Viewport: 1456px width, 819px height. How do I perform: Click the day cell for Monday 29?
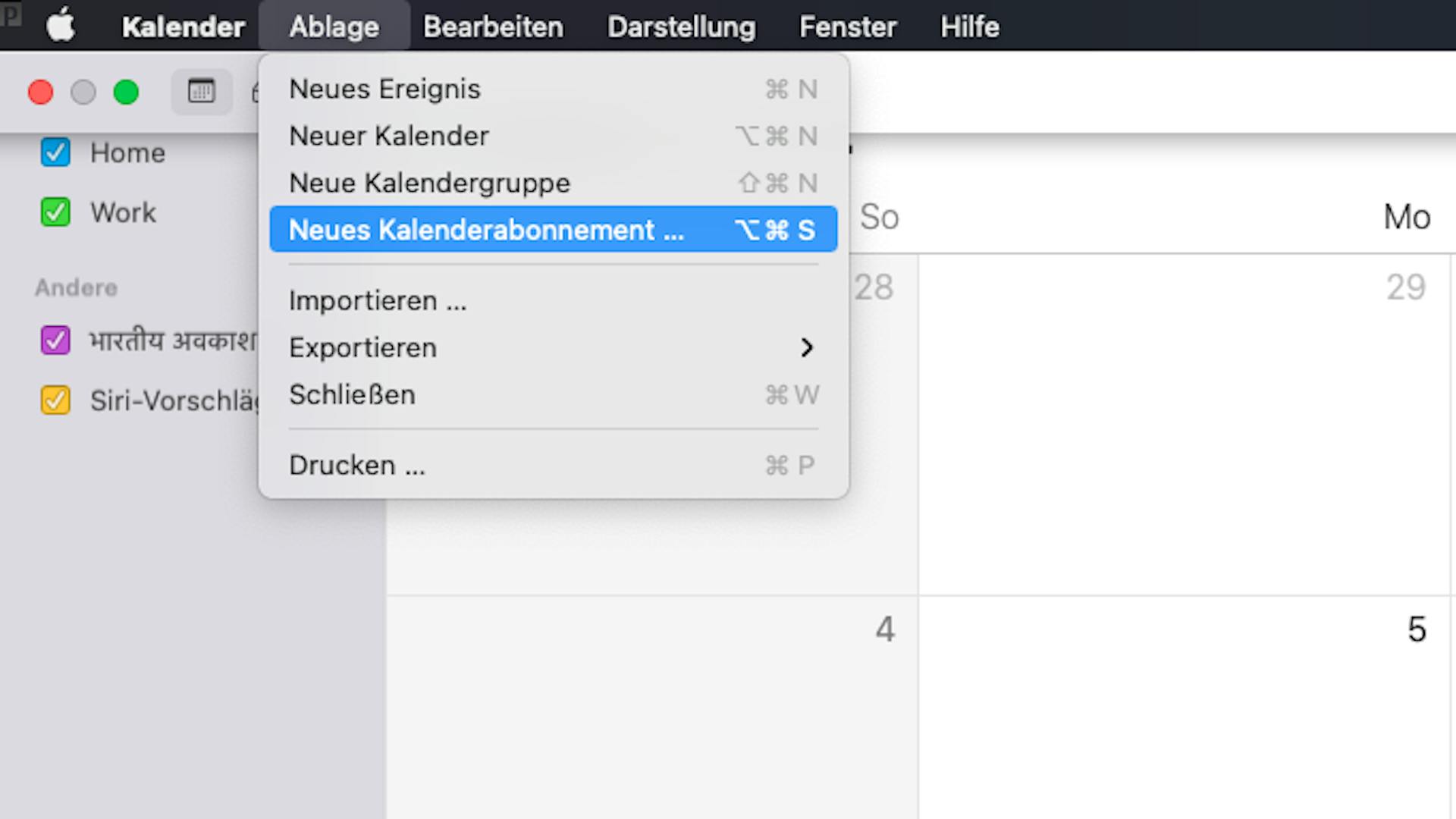1183,425
